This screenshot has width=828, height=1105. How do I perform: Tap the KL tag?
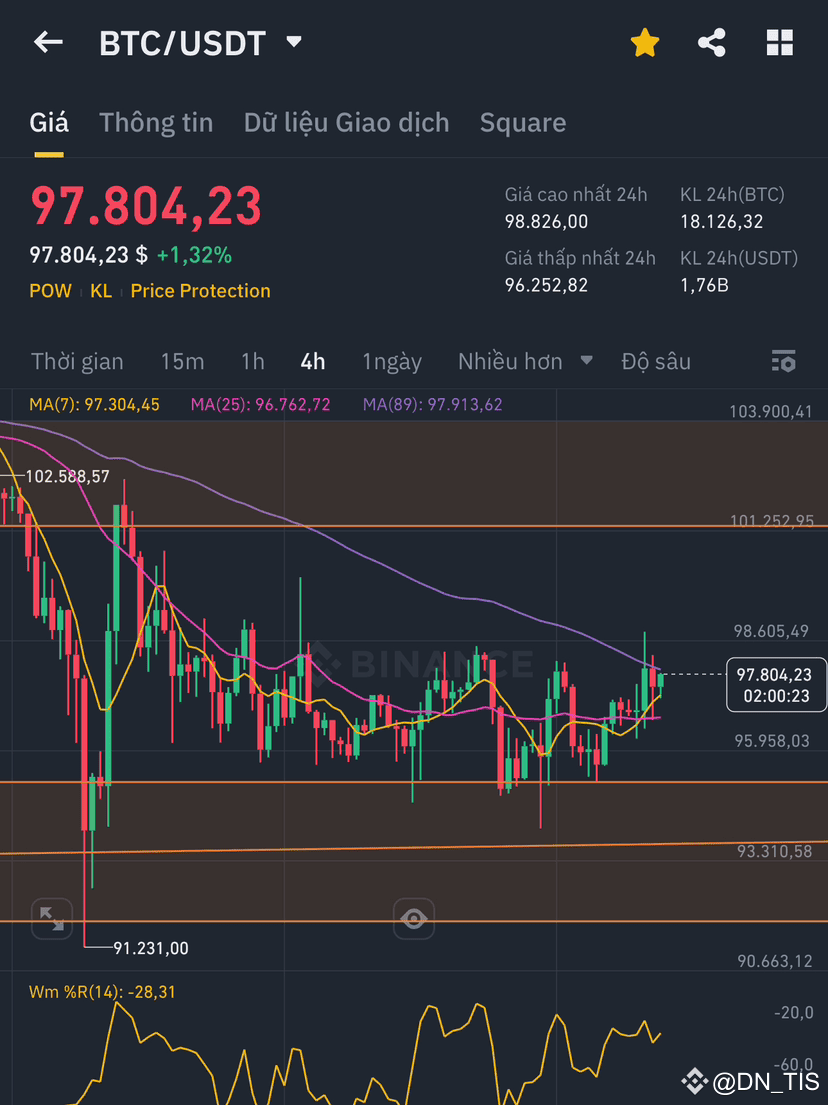pyautogui.click(x=101, y=291)
